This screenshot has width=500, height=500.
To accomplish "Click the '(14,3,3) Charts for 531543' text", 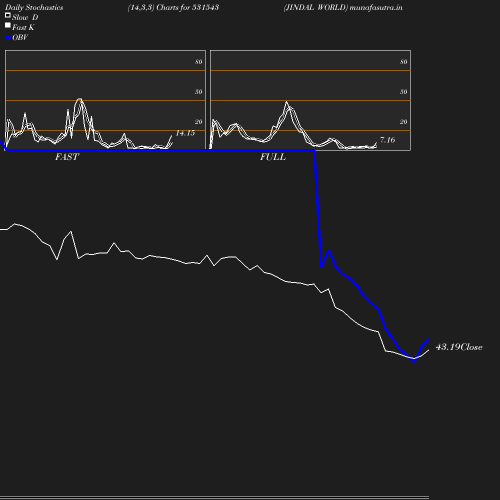I will [173, 8].
